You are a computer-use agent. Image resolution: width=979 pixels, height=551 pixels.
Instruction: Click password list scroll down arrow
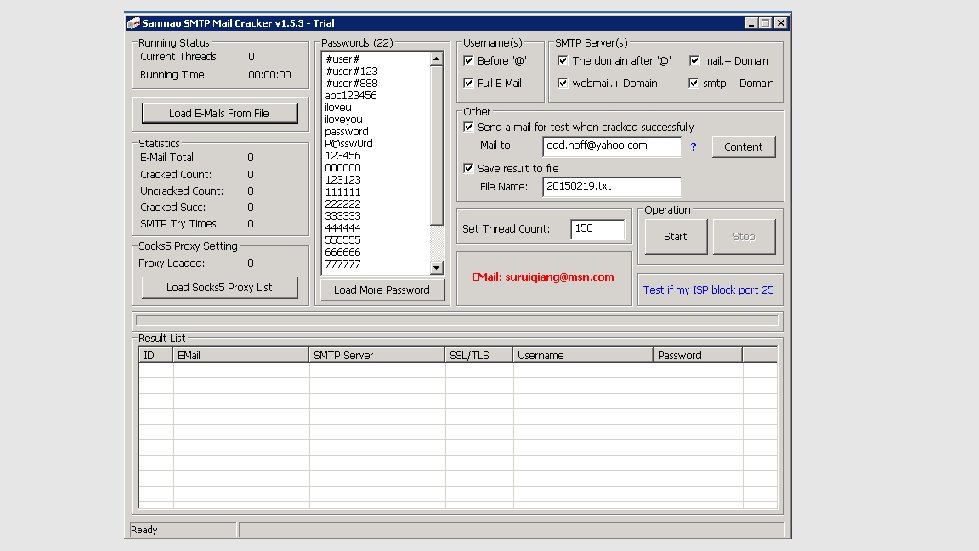point(436,268)
